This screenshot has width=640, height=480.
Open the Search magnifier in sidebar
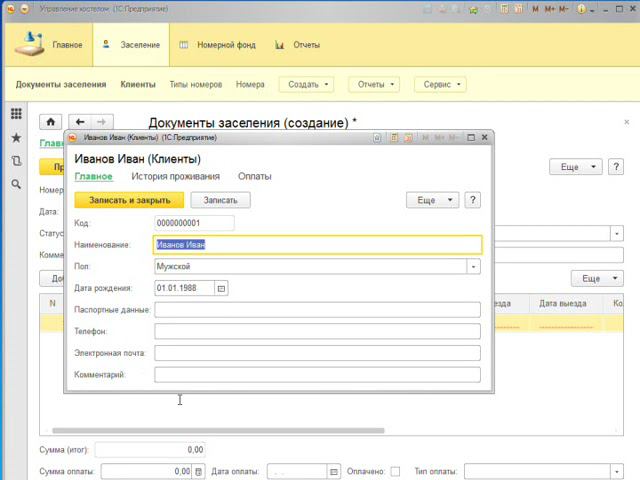tap(16, 184)
